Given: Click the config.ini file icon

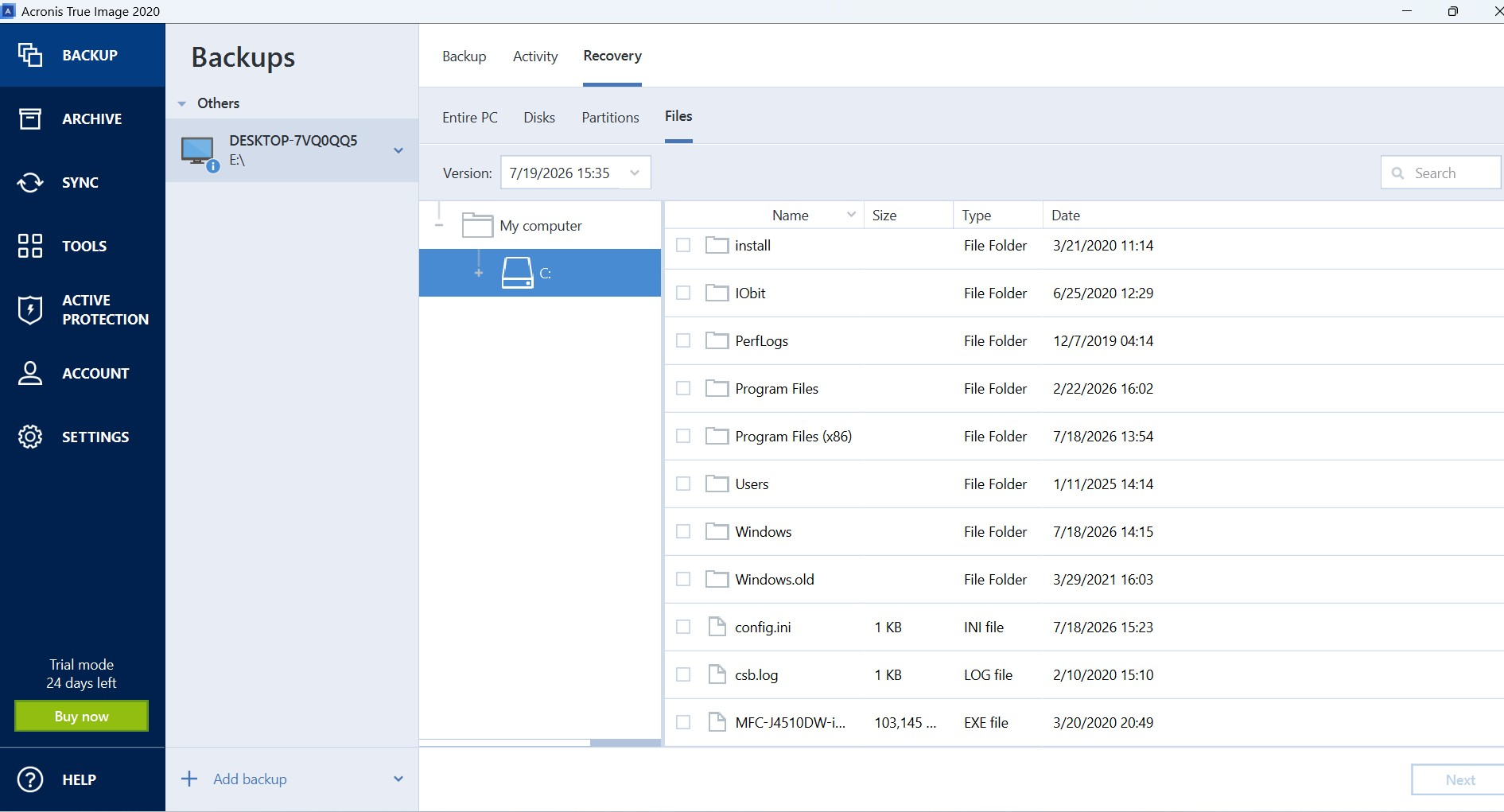Looking at the screenshot, I should pos(717,627).
